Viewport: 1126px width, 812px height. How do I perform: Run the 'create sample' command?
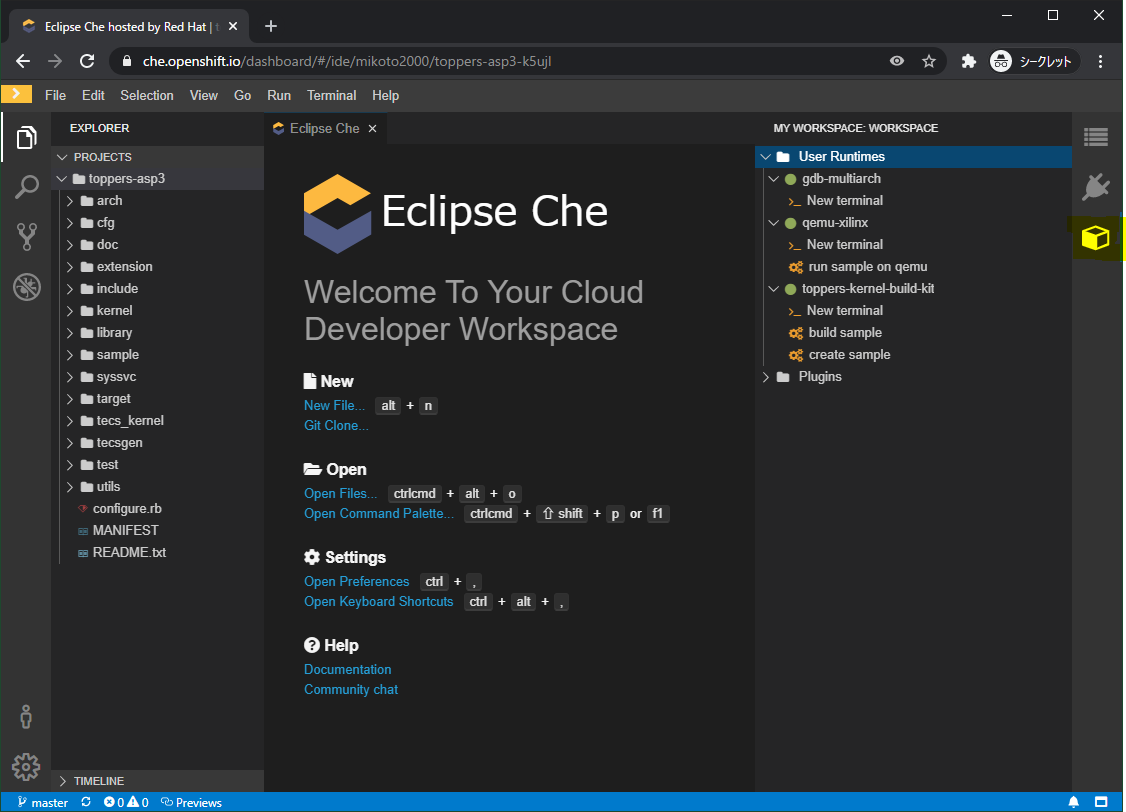point(849,355)
